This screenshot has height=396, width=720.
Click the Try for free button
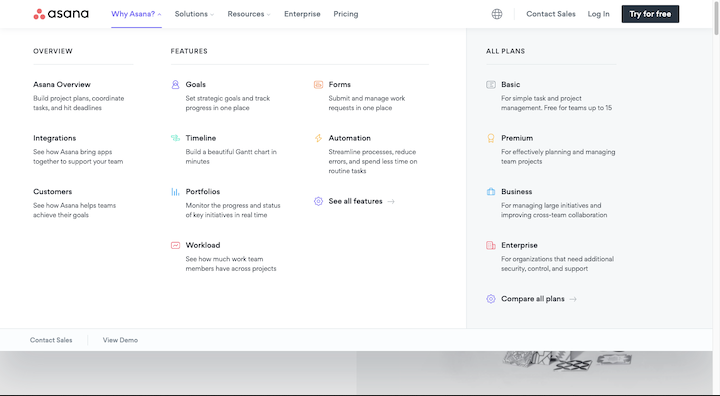(650, 14)
